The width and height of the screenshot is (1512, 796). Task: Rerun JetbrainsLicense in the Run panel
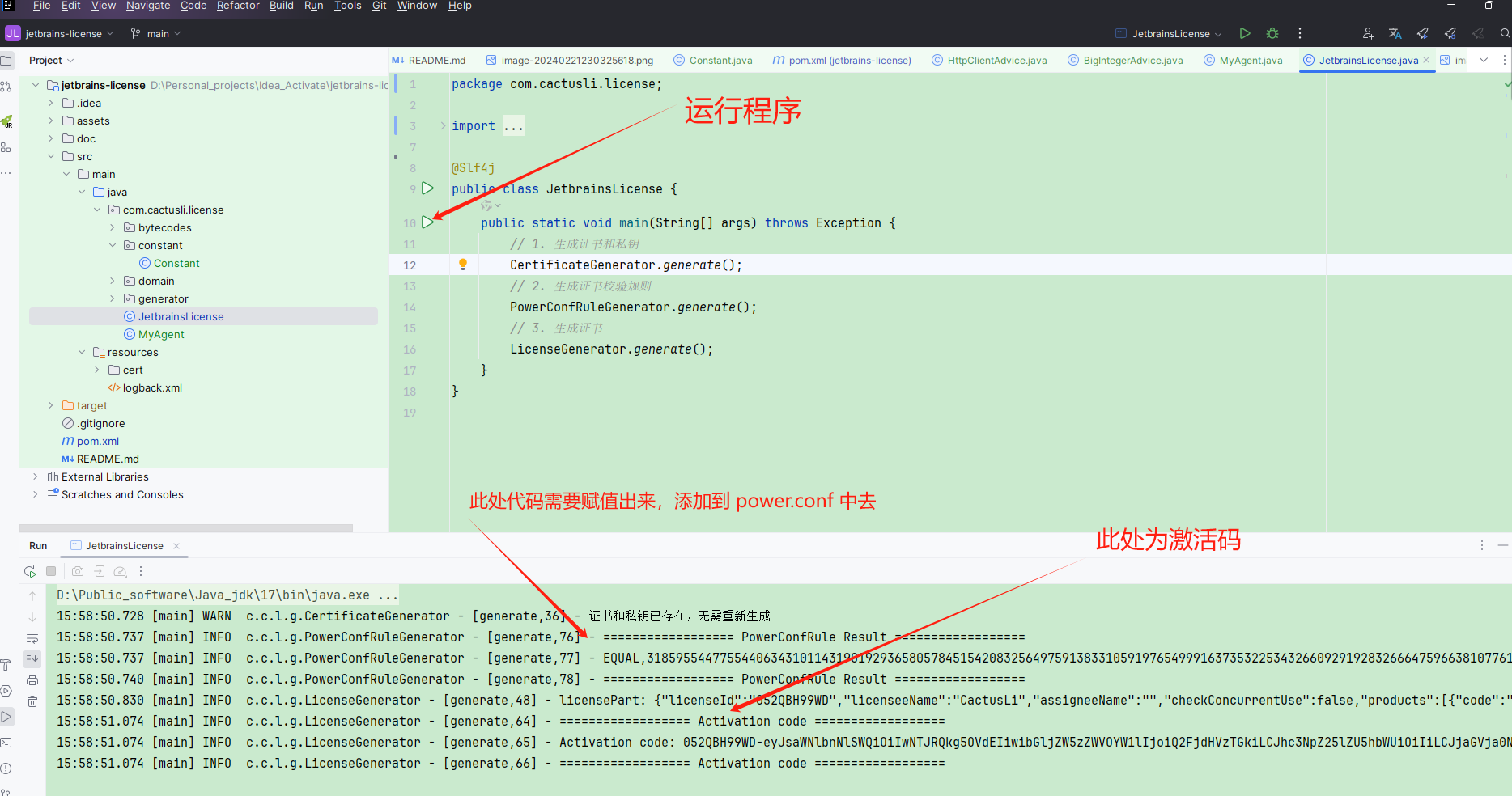(x=30, y=571)
